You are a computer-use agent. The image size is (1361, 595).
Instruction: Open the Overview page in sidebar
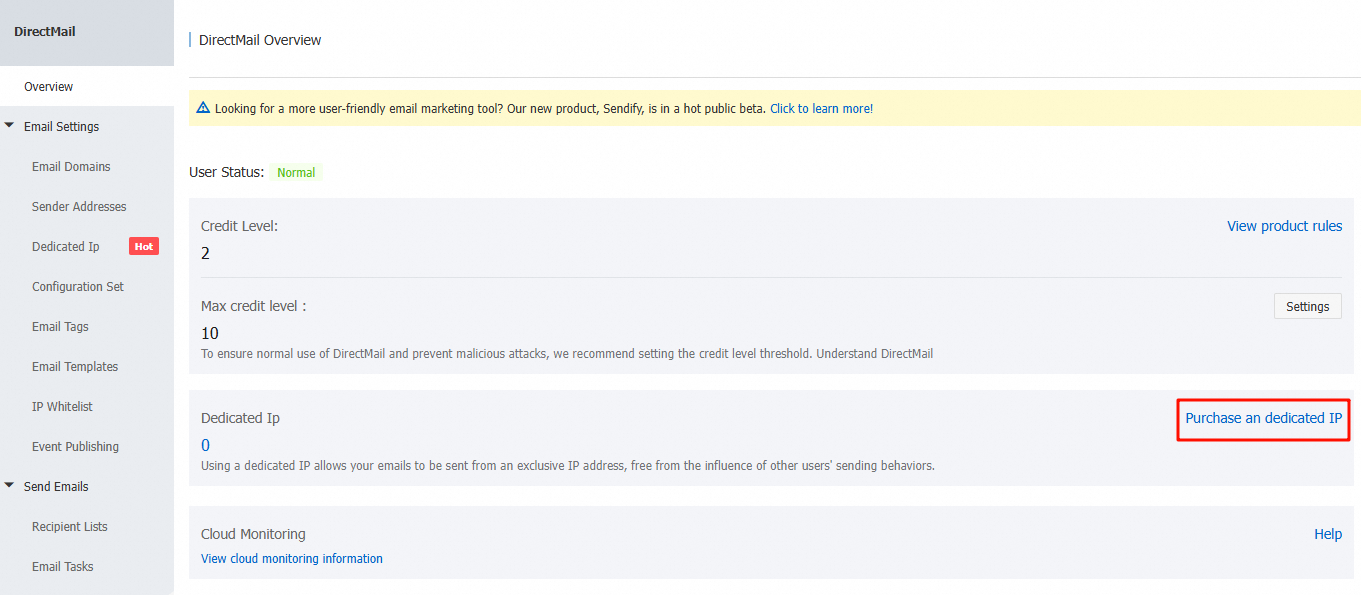click(48, 87)
